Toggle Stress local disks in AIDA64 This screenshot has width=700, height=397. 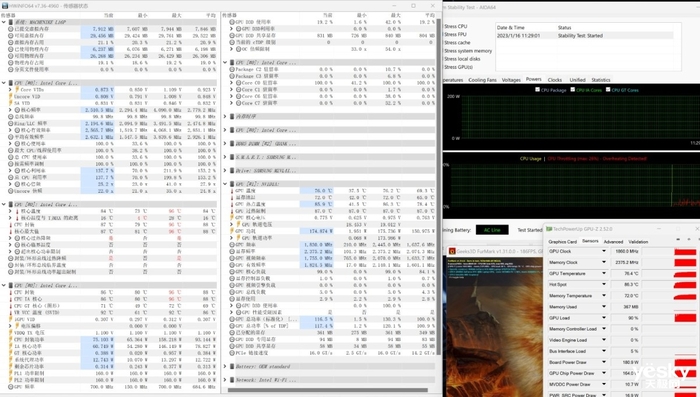pos(462,59)
